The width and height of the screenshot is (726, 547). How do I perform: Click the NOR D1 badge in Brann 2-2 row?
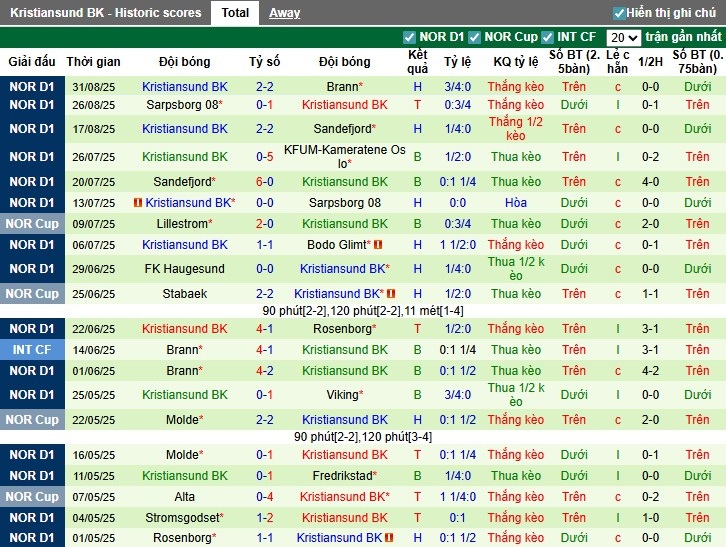32,87
